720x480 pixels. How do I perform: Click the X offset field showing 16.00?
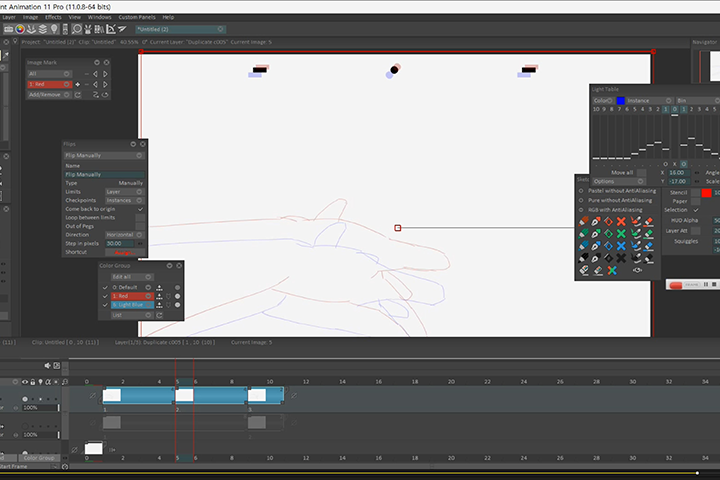click(678, 173)
